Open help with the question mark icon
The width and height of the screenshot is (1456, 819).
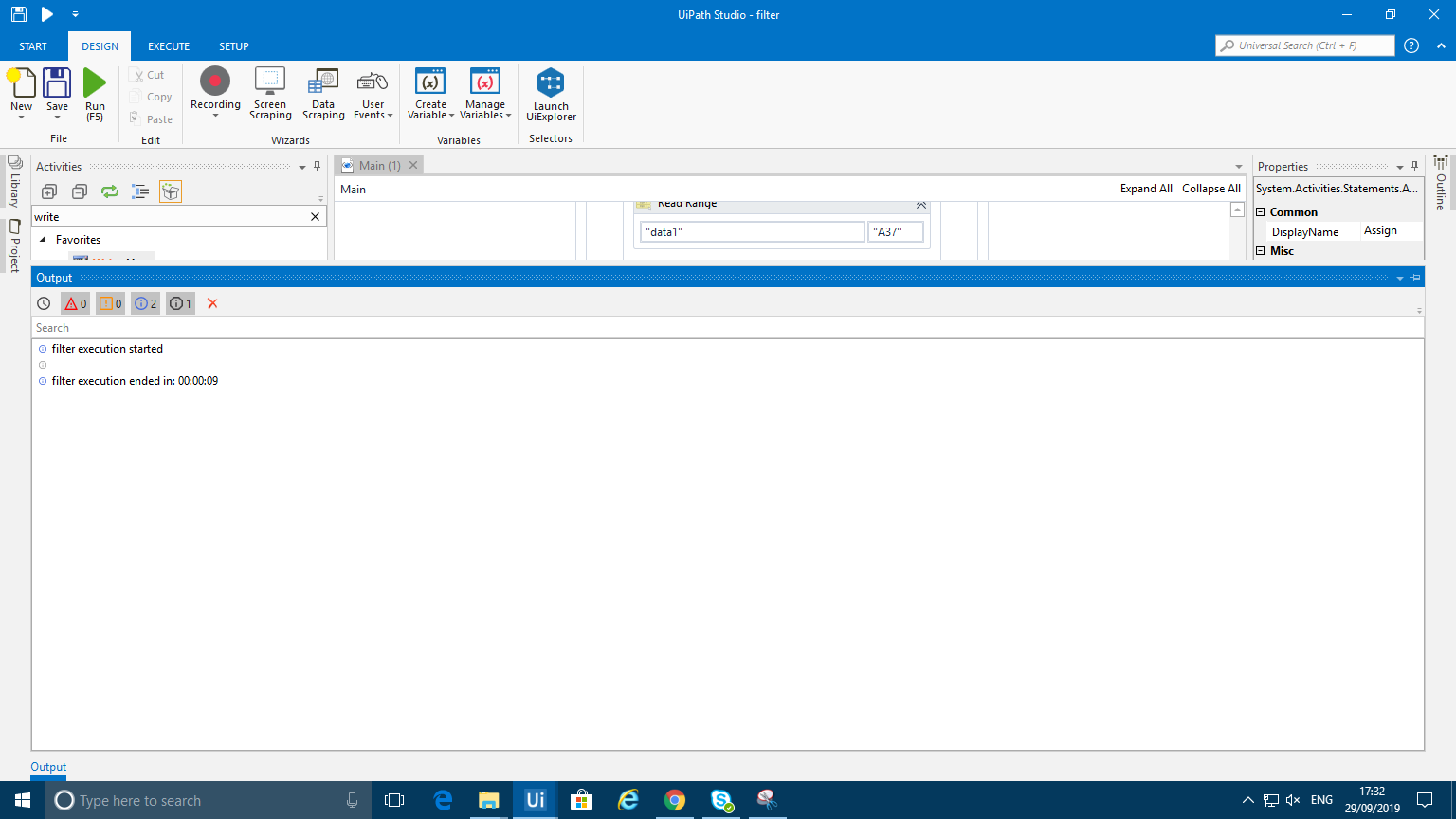[1411, 45]
